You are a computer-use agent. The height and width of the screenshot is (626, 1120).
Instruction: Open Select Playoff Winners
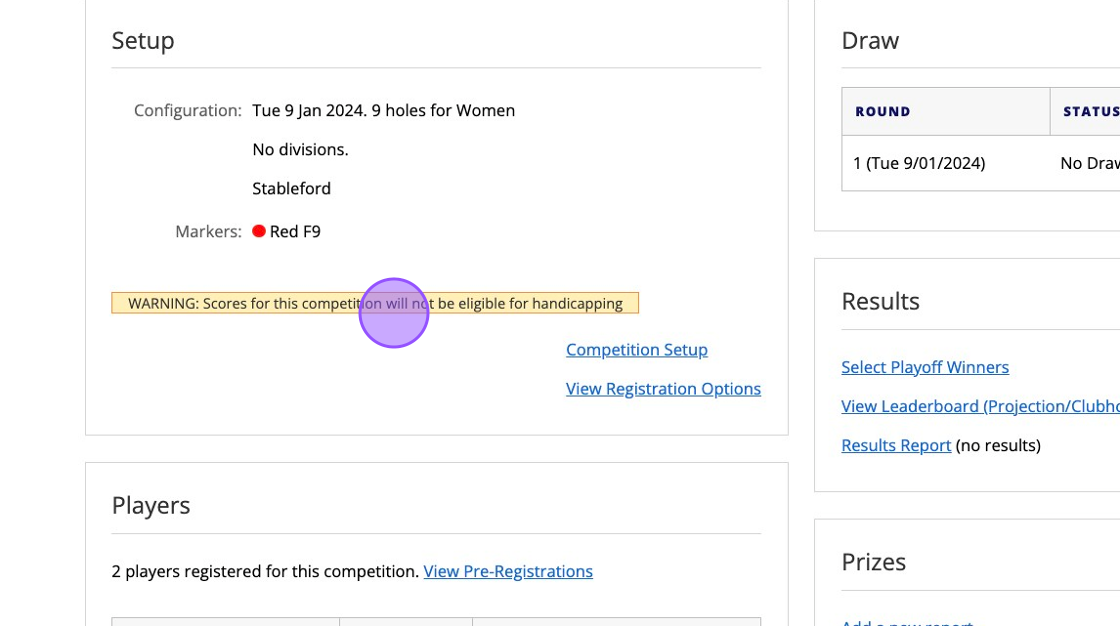coord(925,367)
